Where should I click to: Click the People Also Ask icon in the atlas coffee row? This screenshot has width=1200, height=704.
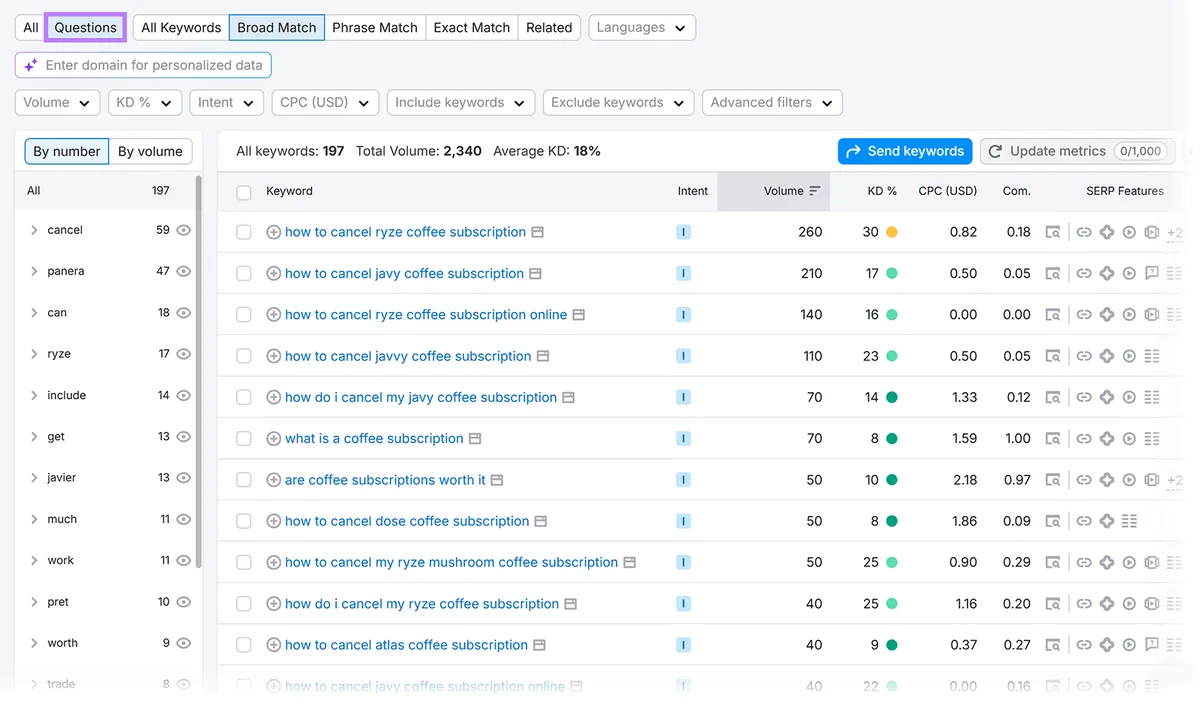(x=1152, y=645)
